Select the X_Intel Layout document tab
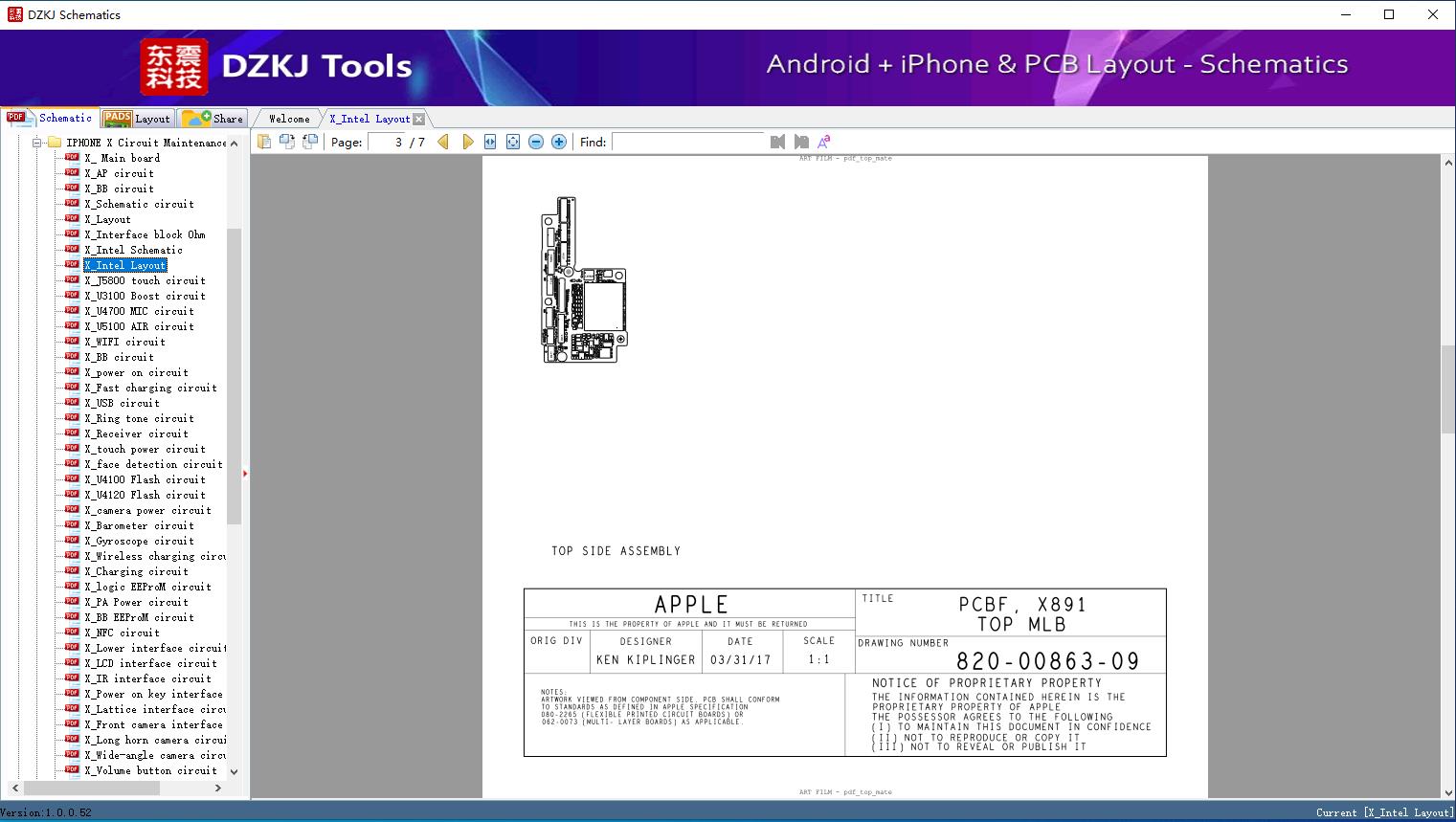1456x822 pixels. click(370, 119)
